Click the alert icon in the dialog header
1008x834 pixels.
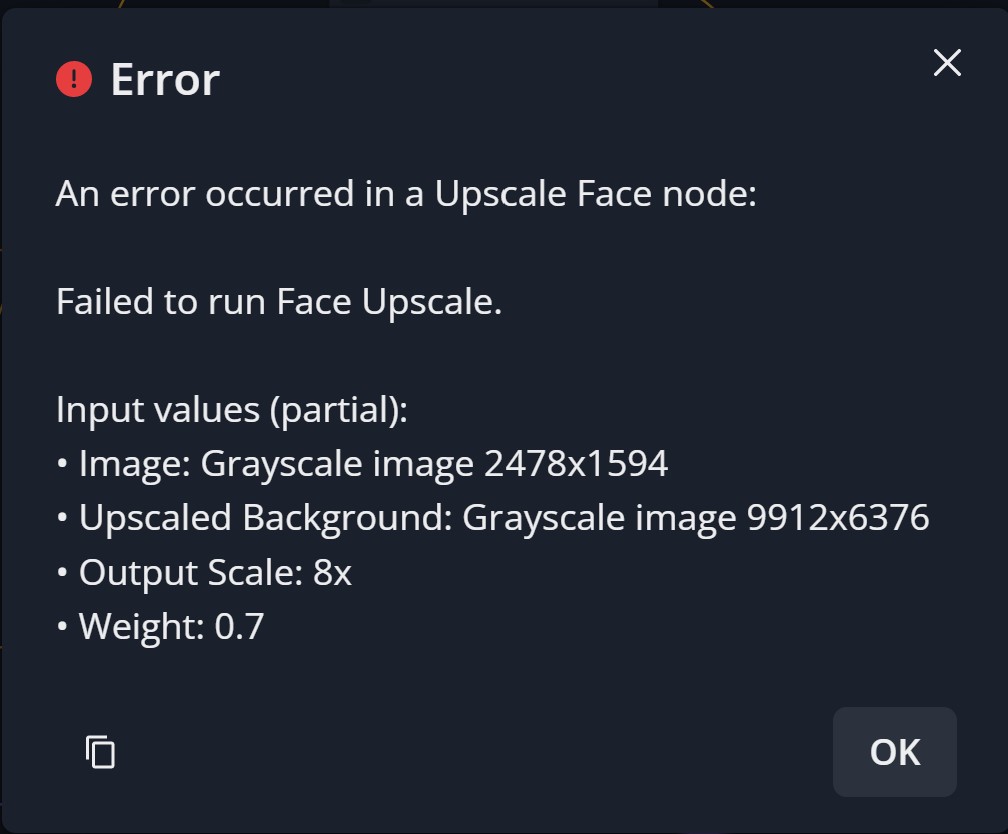pyautogui.click(x=74, y=78)
